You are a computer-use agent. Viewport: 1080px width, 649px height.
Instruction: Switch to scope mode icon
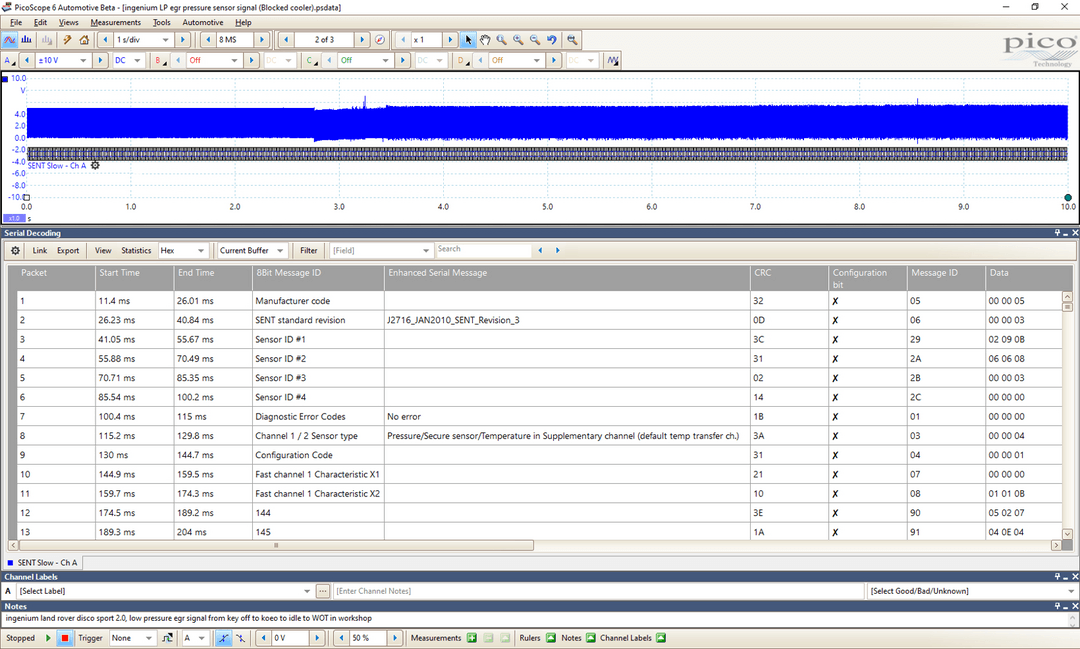[x=10, y=40]
